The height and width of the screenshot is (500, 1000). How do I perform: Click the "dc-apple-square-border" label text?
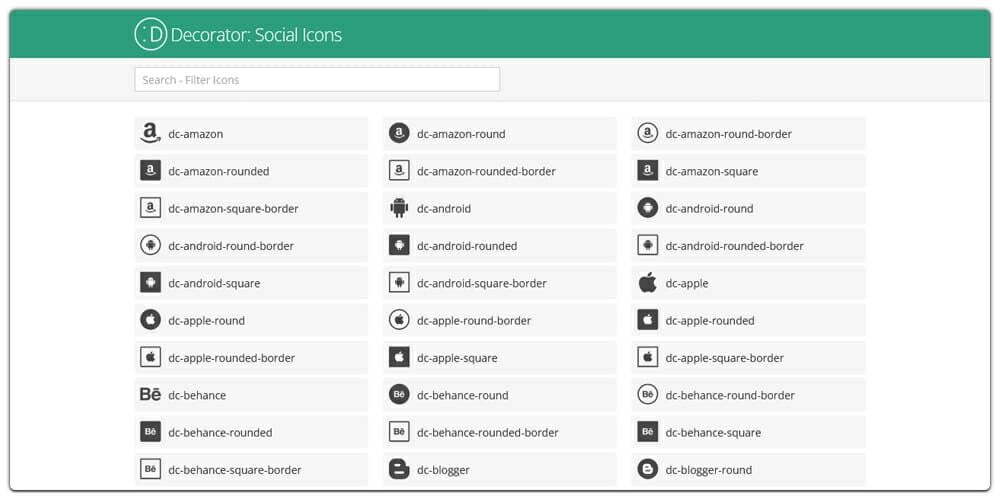click(725, 358)
